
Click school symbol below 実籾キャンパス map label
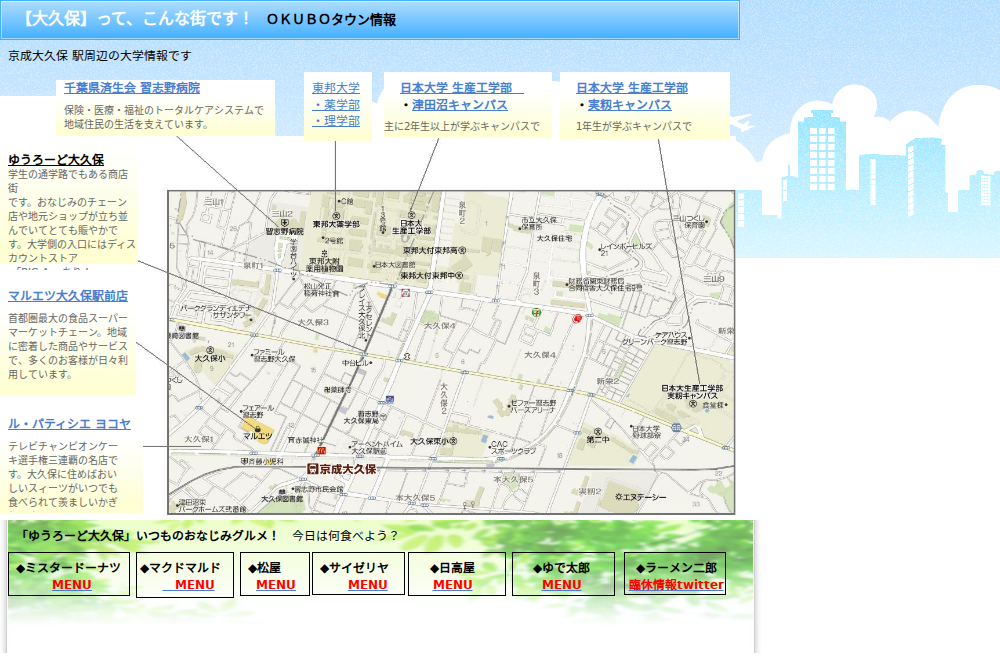pyautogui.click(x=693, y=404)
